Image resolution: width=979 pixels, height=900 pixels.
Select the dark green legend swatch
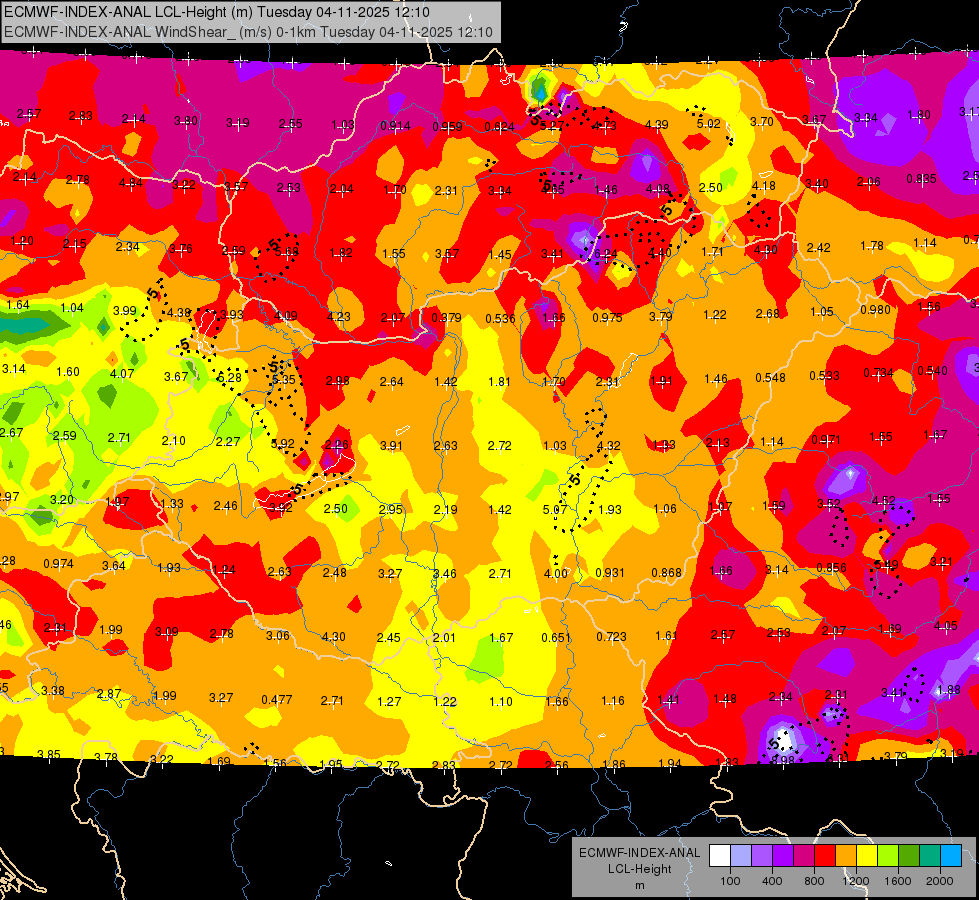point(908,856)
